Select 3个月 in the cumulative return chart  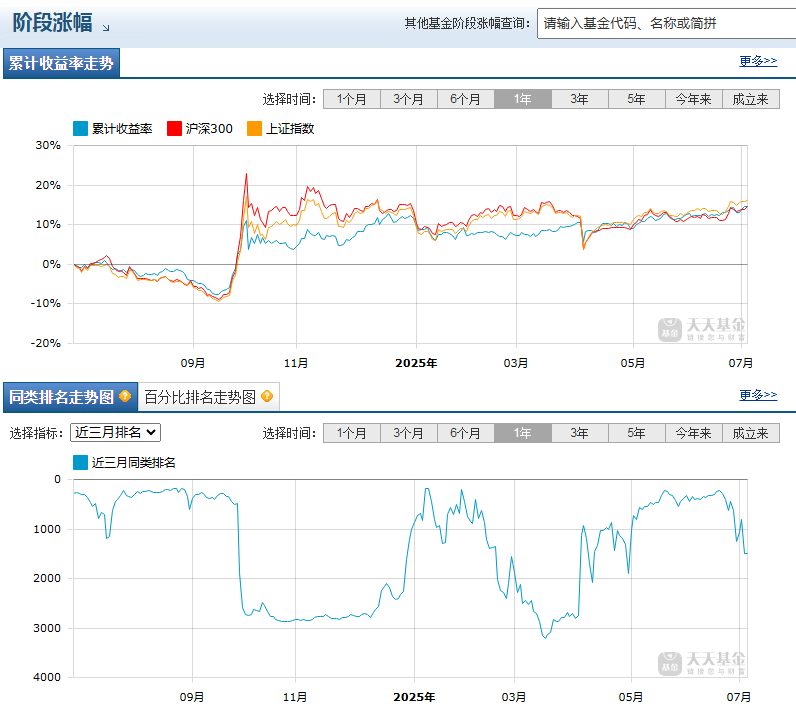(x=409, y=99)
